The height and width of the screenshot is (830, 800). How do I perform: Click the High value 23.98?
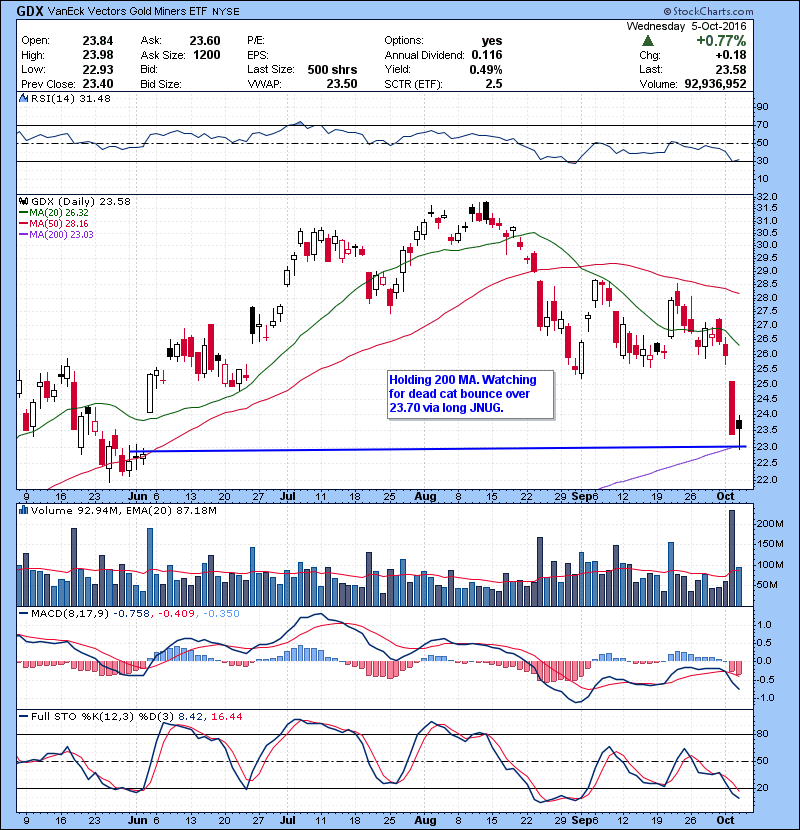pyautogui.click(x=98, y=55)
